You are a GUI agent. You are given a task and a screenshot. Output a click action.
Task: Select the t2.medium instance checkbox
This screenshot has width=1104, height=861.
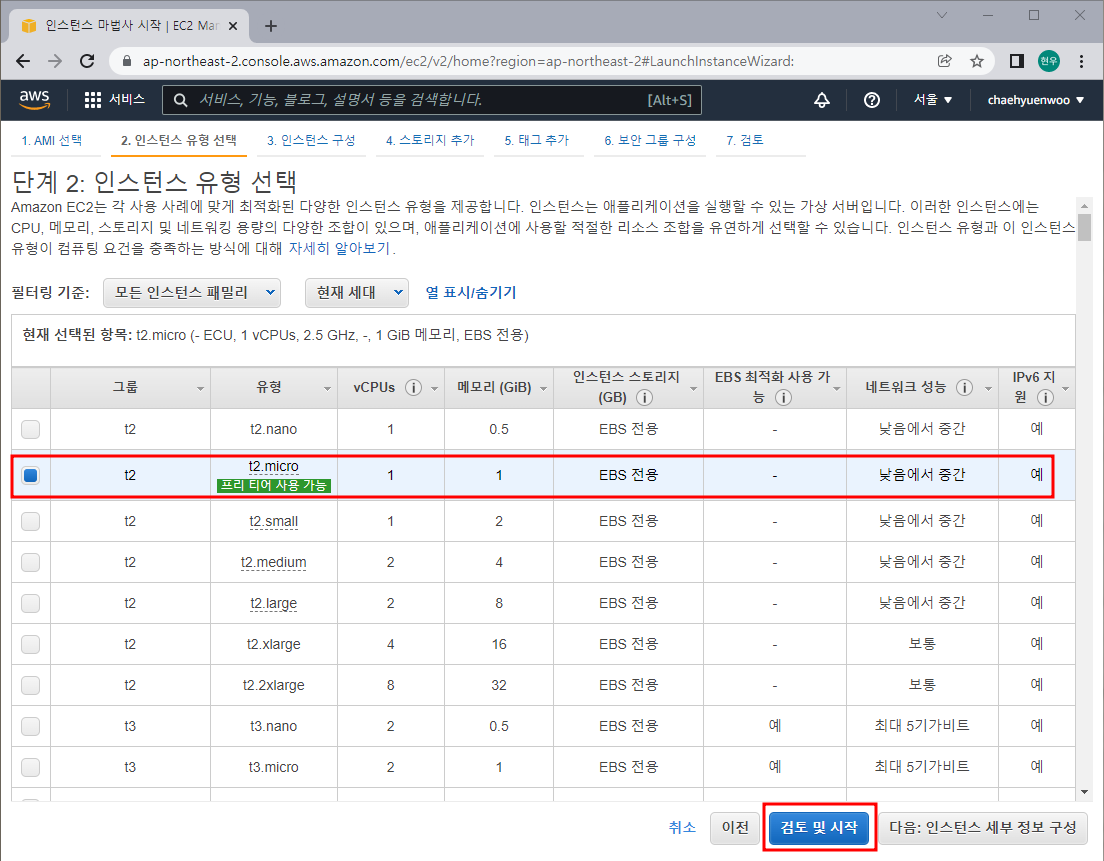point(30,562)
